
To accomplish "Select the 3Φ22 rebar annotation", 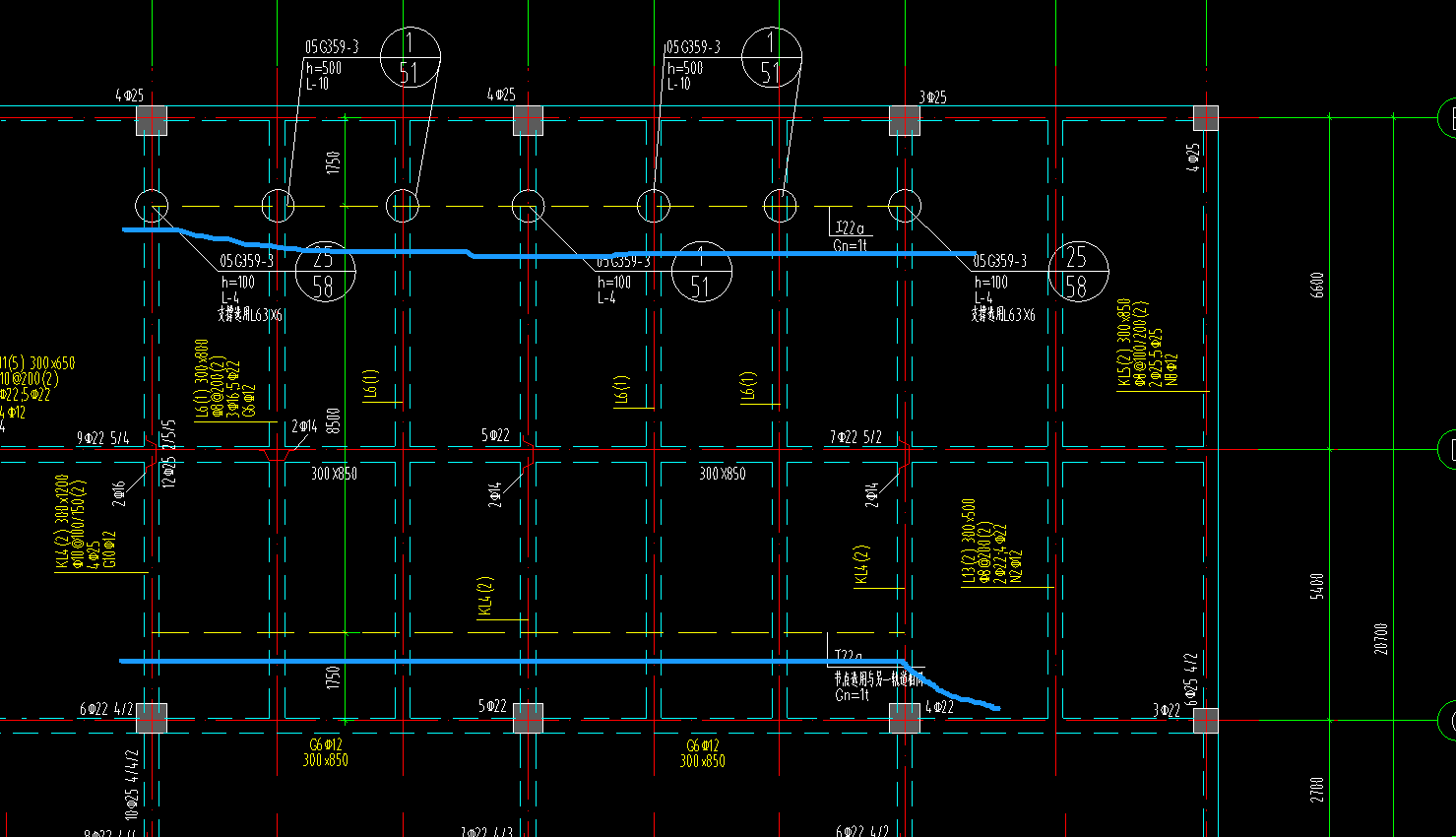I will [x=1167, y=710].
